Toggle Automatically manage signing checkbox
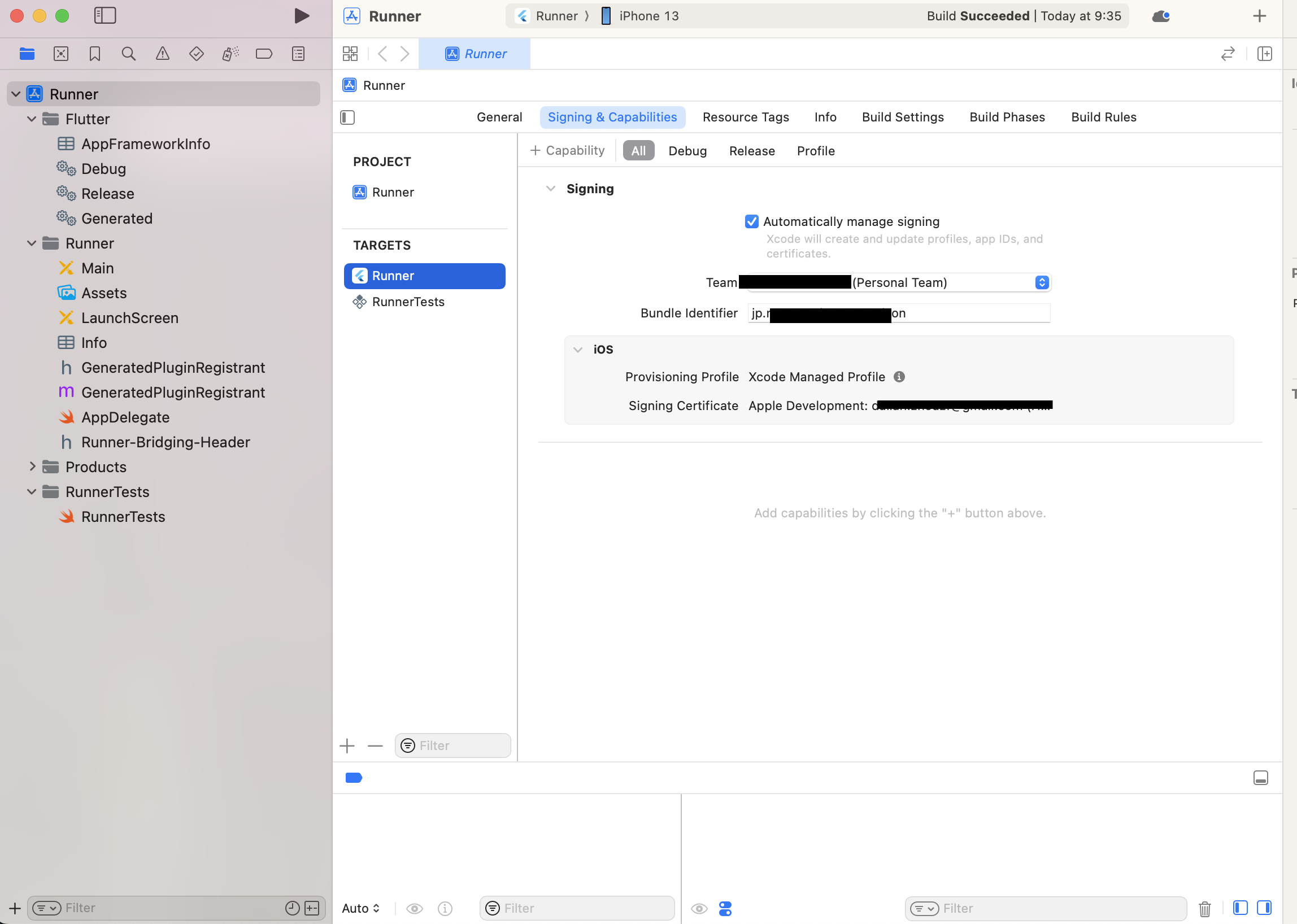 click(751, 221)
